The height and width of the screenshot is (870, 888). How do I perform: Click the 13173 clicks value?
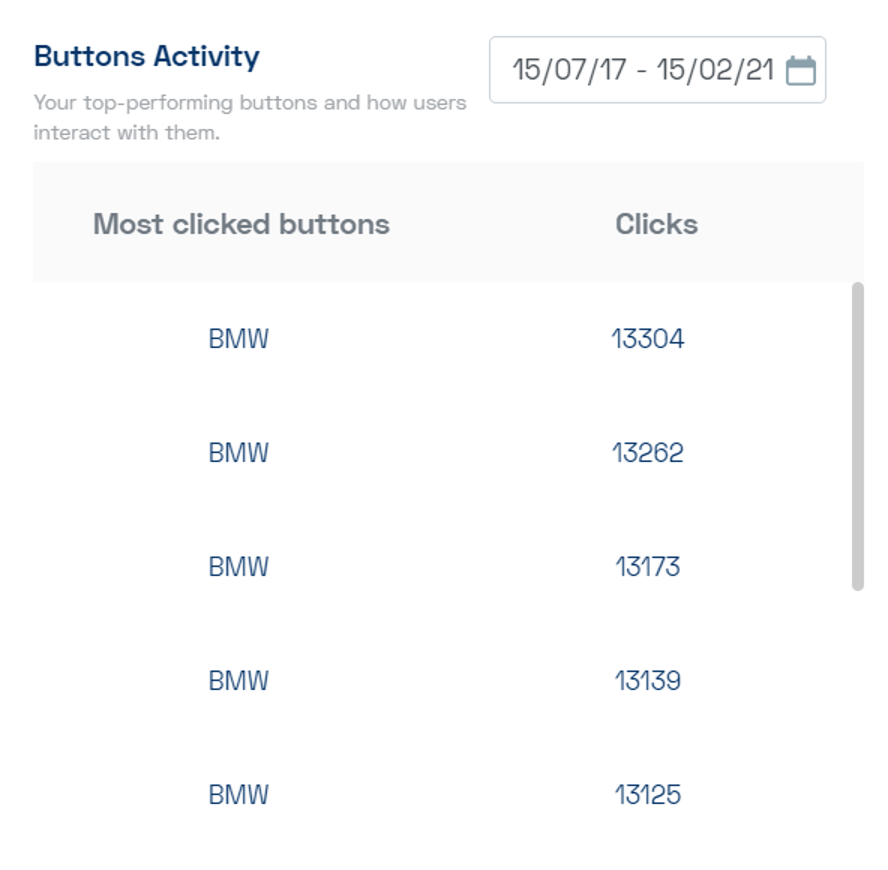click(648, 566)
